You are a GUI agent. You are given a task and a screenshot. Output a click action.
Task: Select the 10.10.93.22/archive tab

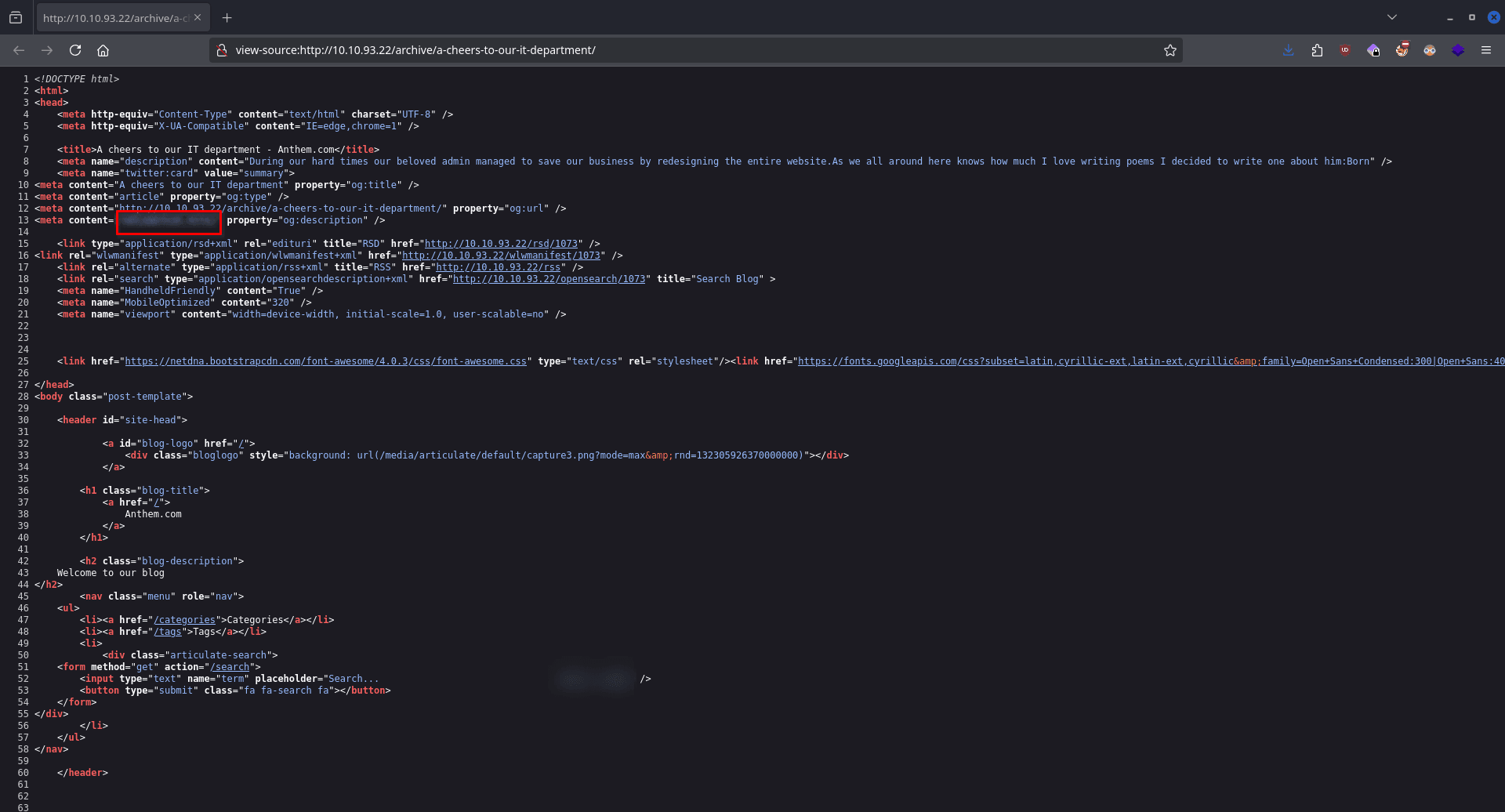click(114, 18)
